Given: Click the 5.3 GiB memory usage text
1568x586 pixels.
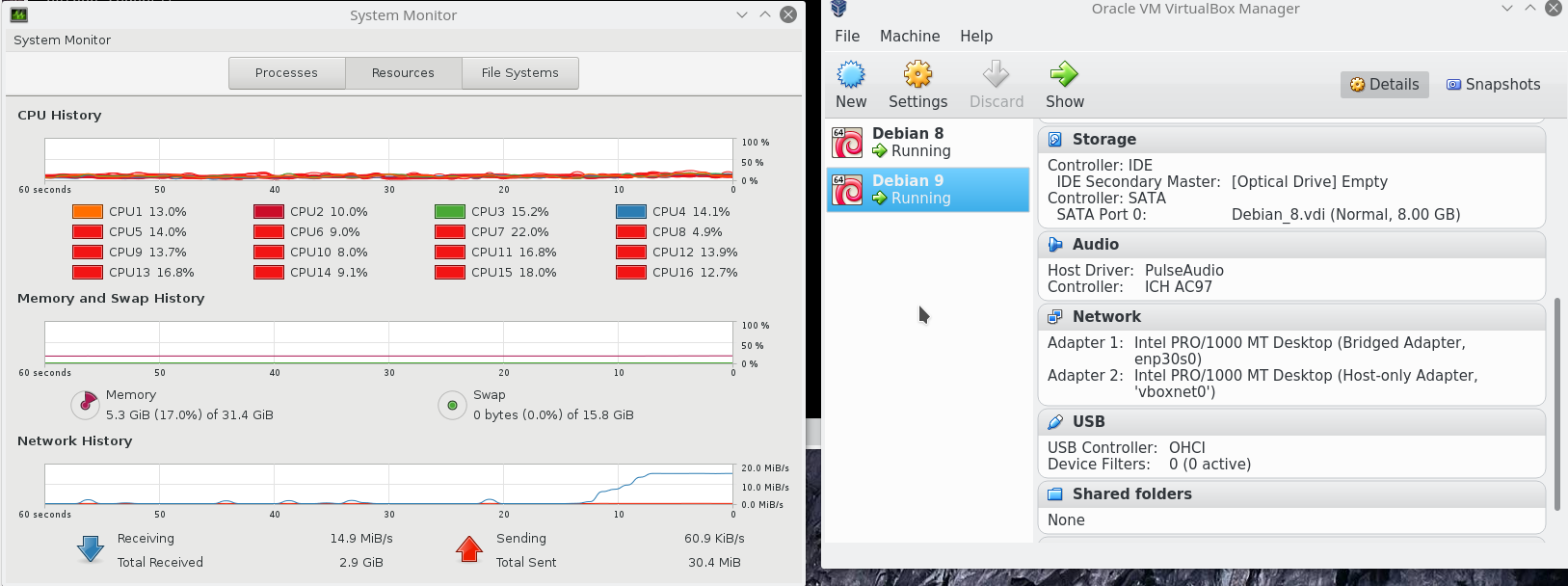Looking at the screenshot, I should click(190, 415).
